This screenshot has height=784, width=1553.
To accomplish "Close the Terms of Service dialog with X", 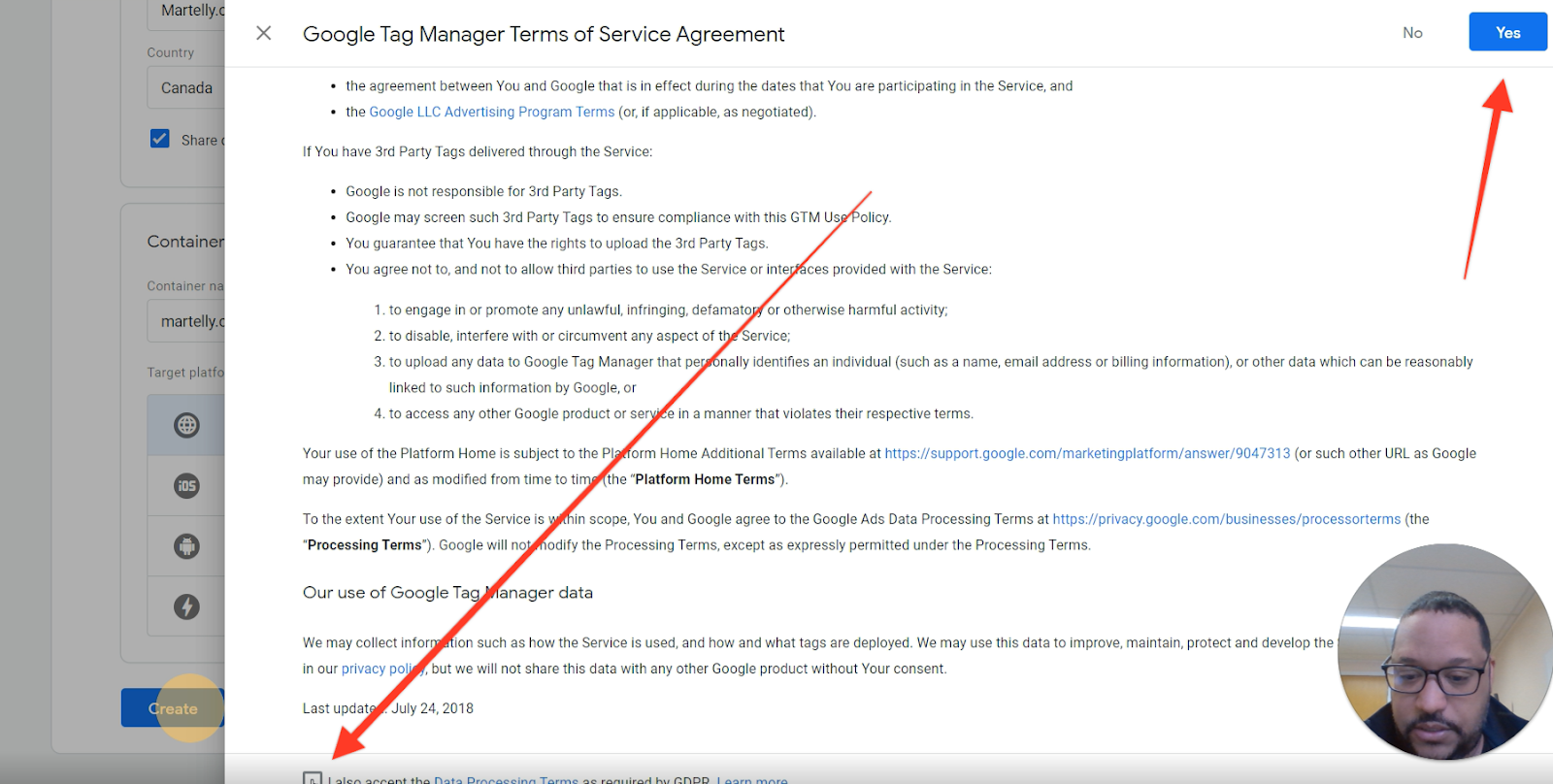I will 263,33.
